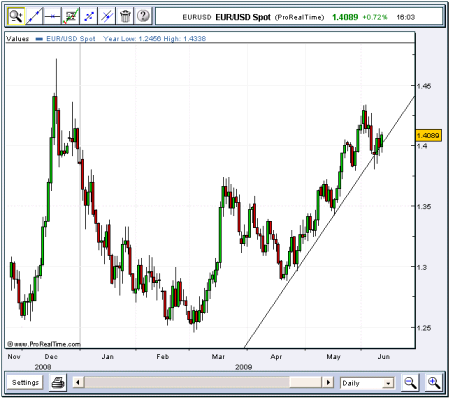Click the EUR/USD Spot legend label
The width and height of the screenshot is (450, 398).
click(71, 39)
